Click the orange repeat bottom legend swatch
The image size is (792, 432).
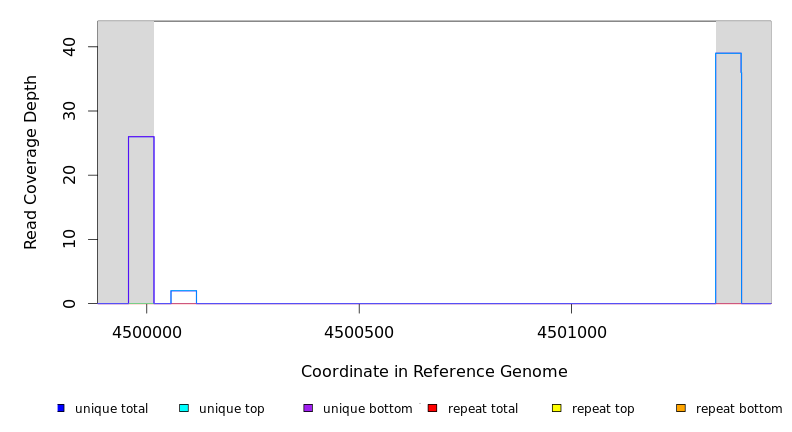point(681,408)
